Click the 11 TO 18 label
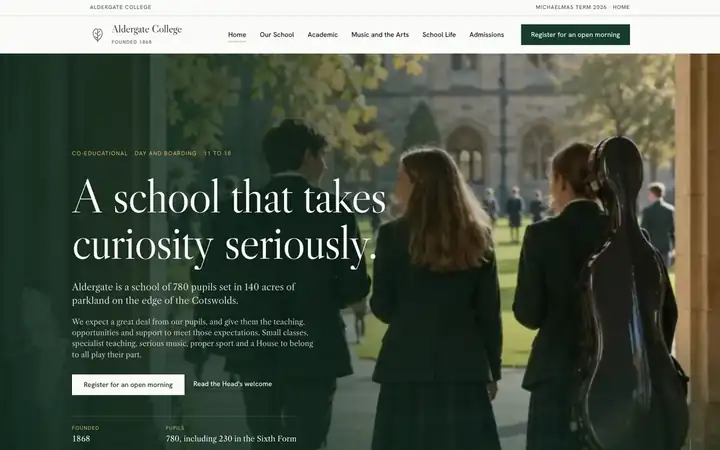 [x=218, y=153]
